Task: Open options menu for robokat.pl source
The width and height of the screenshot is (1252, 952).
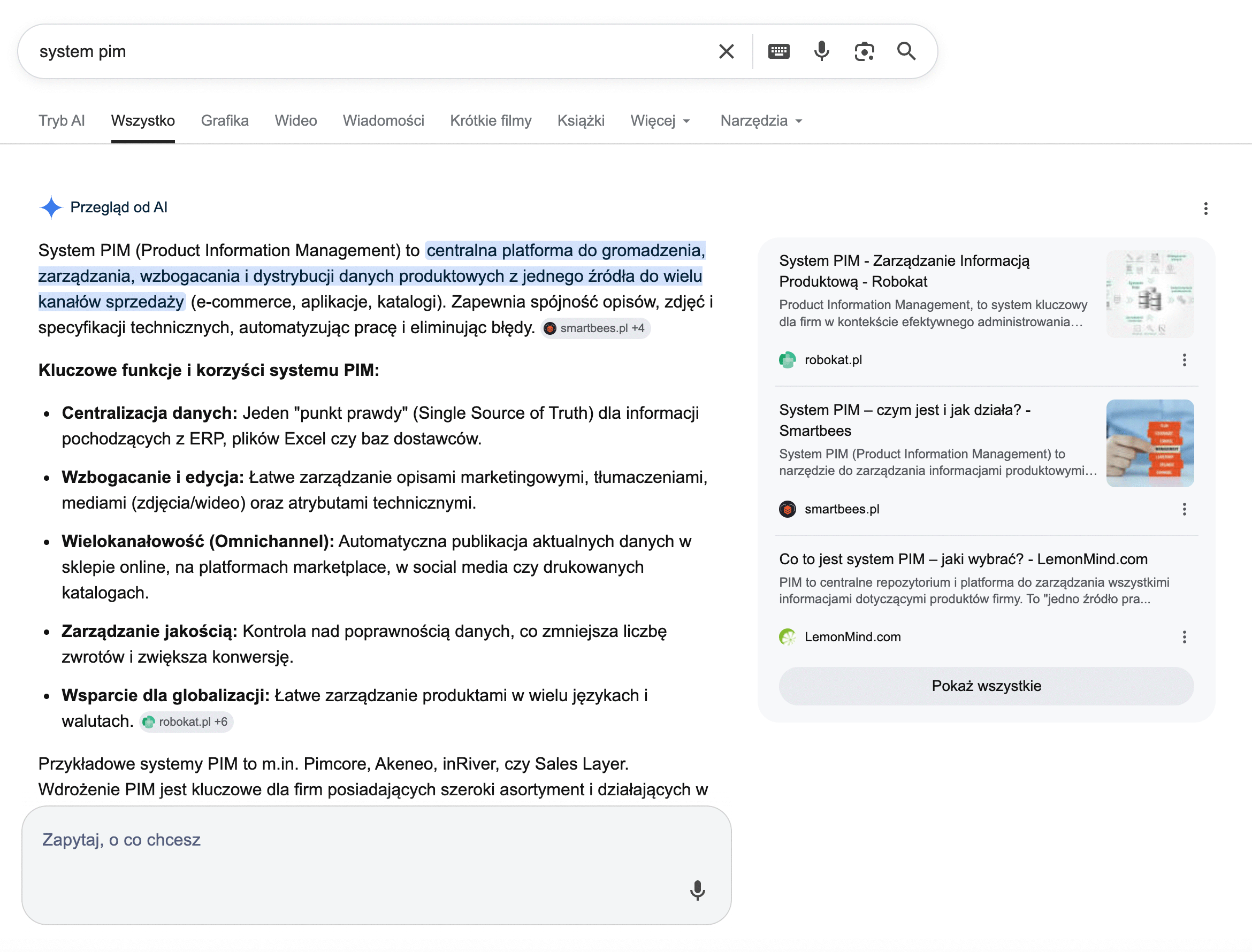Action: pos(1184,360)
